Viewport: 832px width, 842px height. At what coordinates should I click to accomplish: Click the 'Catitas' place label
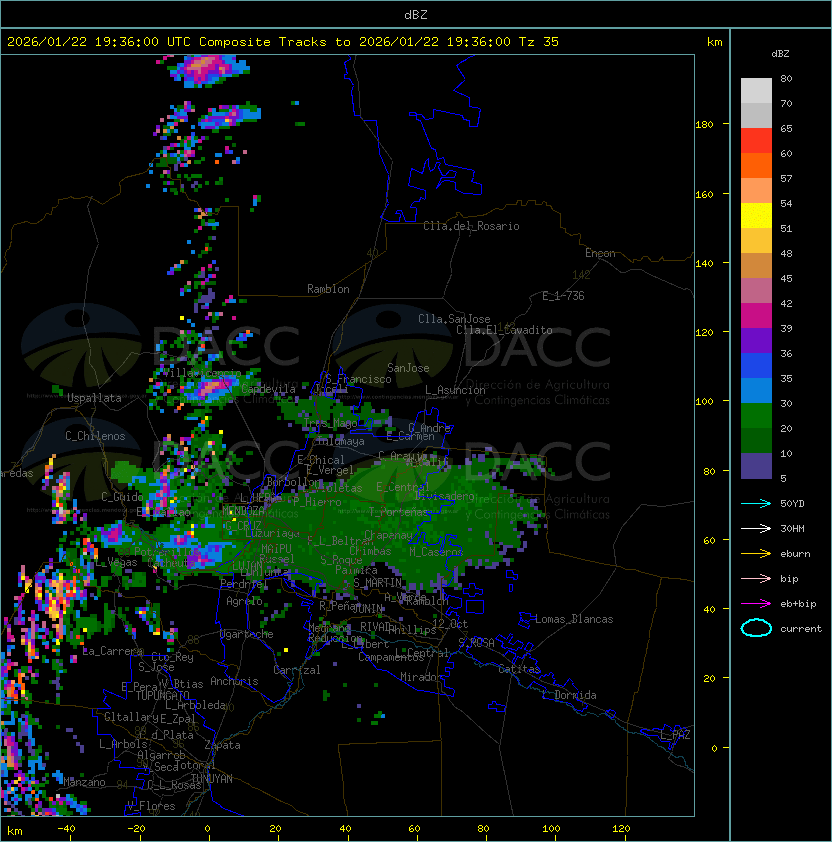click(519, 669)
